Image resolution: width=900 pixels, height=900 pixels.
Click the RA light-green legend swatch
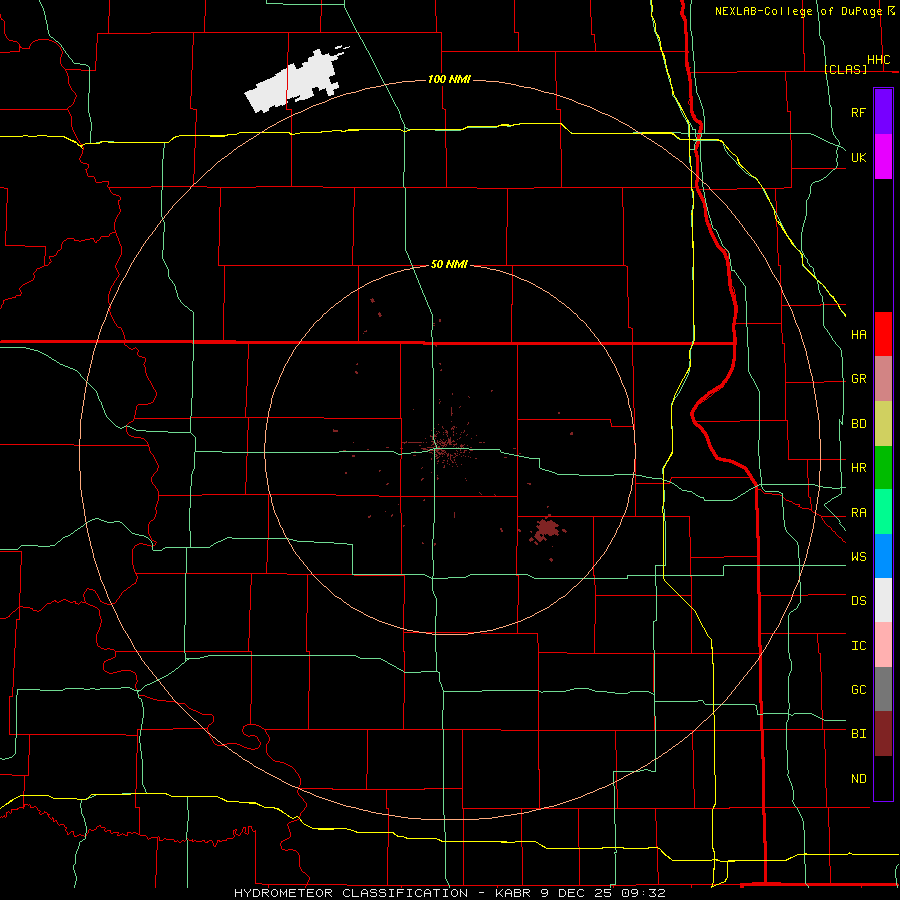pos(883,512)
